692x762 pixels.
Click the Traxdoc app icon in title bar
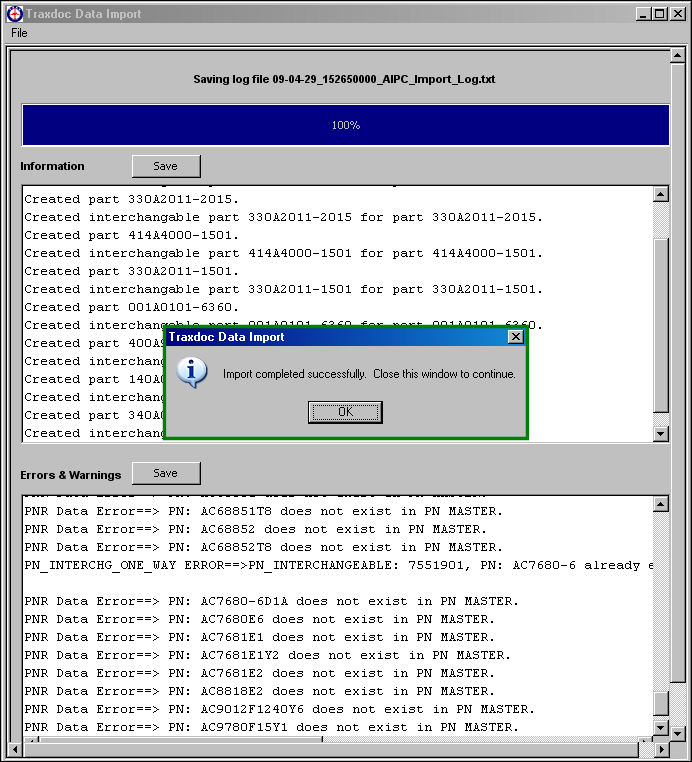(x=15, y=14)
